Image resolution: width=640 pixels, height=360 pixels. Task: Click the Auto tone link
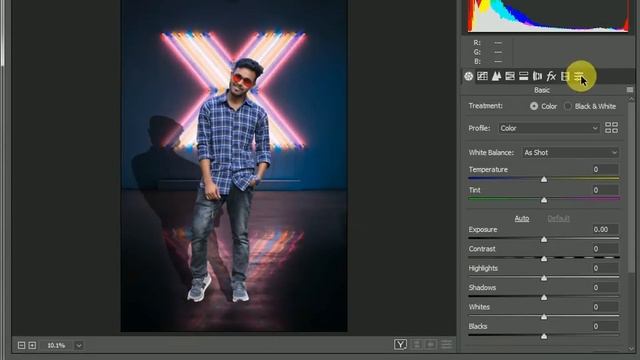click(x=522, y=218)
